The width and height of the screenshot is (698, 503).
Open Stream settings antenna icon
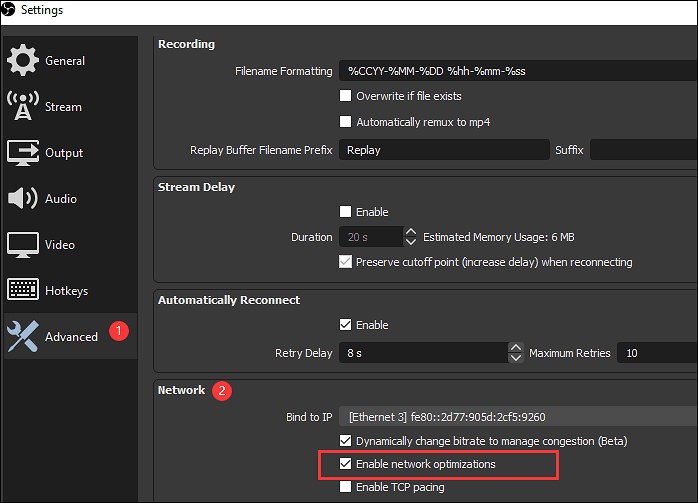23,107
